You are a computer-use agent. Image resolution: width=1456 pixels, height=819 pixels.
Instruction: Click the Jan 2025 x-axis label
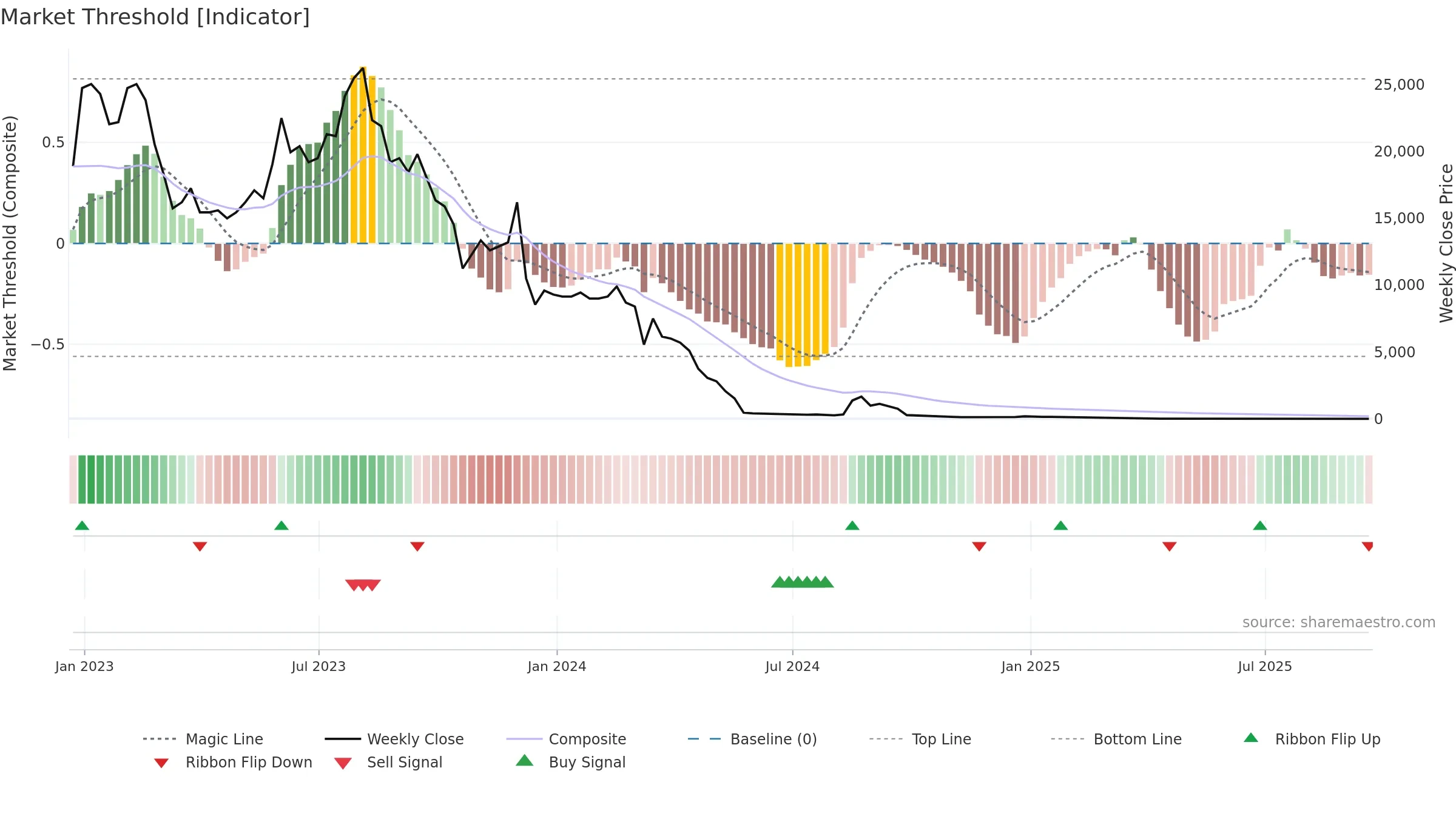pyautogui.click(x=1031, y=667)
